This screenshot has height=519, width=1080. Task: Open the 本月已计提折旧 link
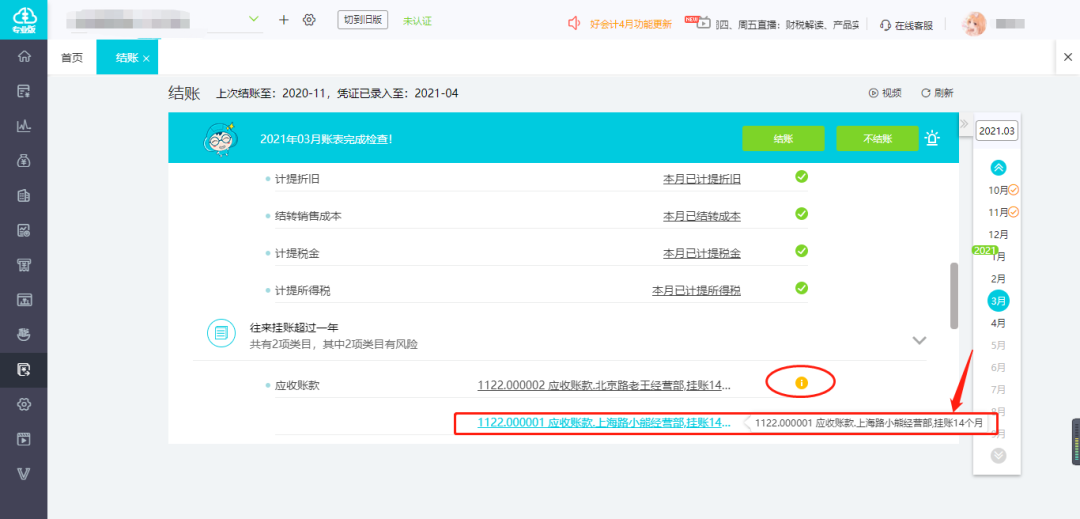(702, 178)
